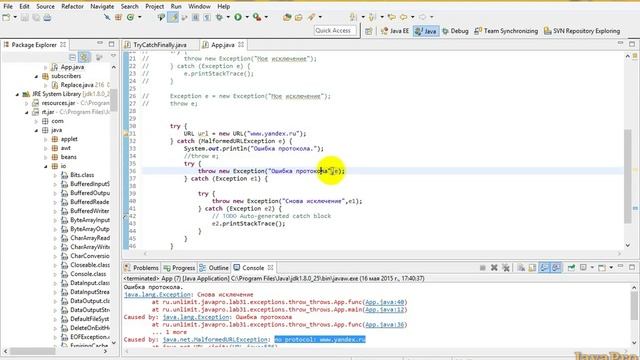Viewport: 640px width, 360px height.
Task: Click the Pin Console icon
Action: (571, 268)
